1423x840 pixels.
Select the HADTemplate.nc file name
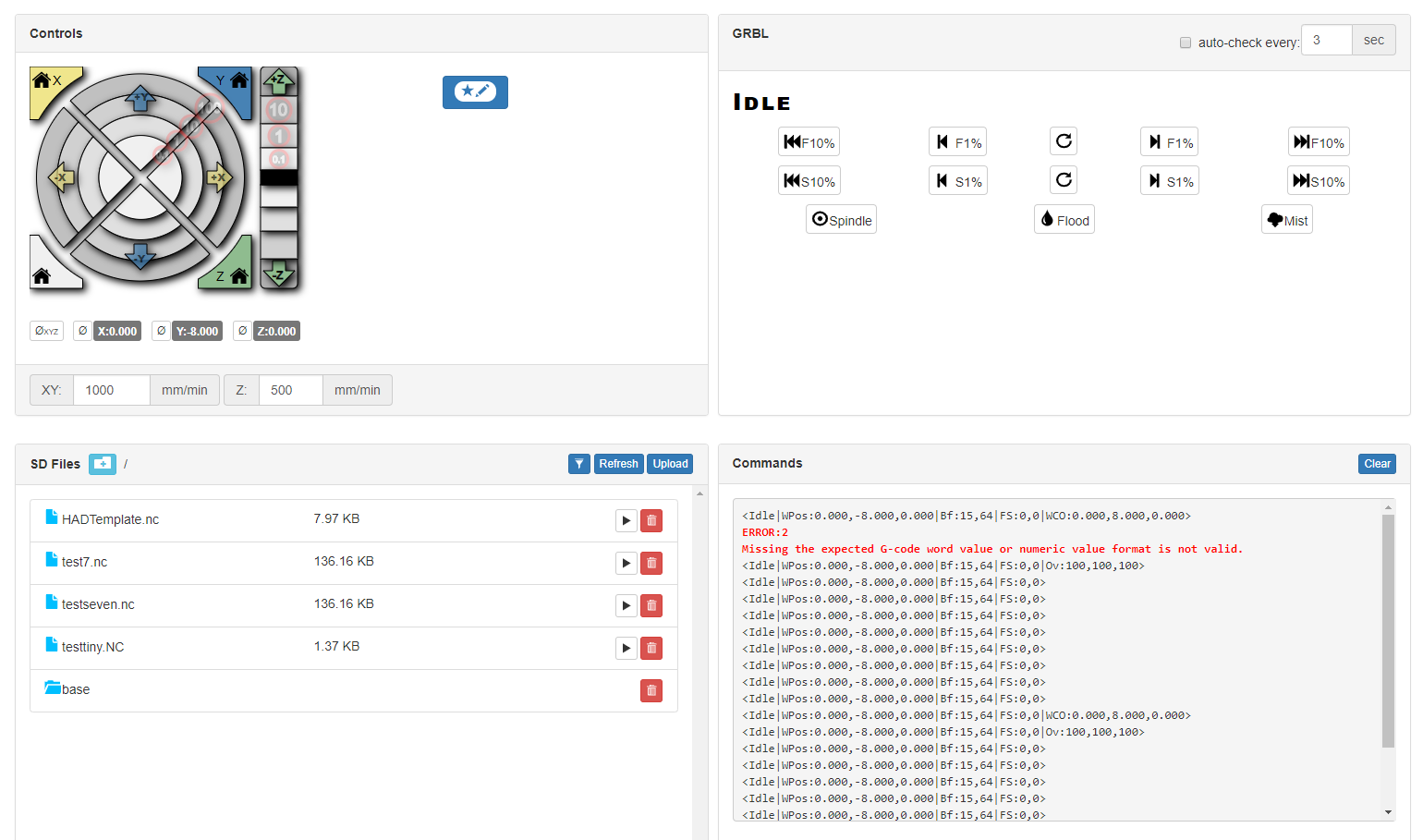(x=110, y=519)
